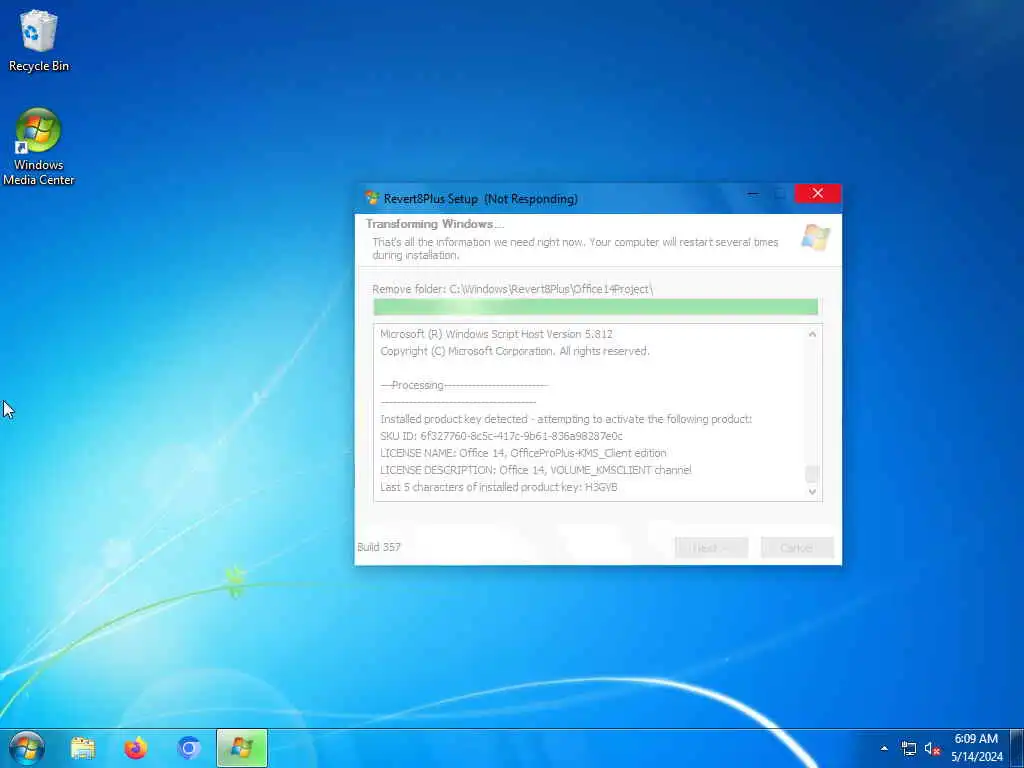
Task: Click the greyed-out Cancel button
Action: point(797,548)
